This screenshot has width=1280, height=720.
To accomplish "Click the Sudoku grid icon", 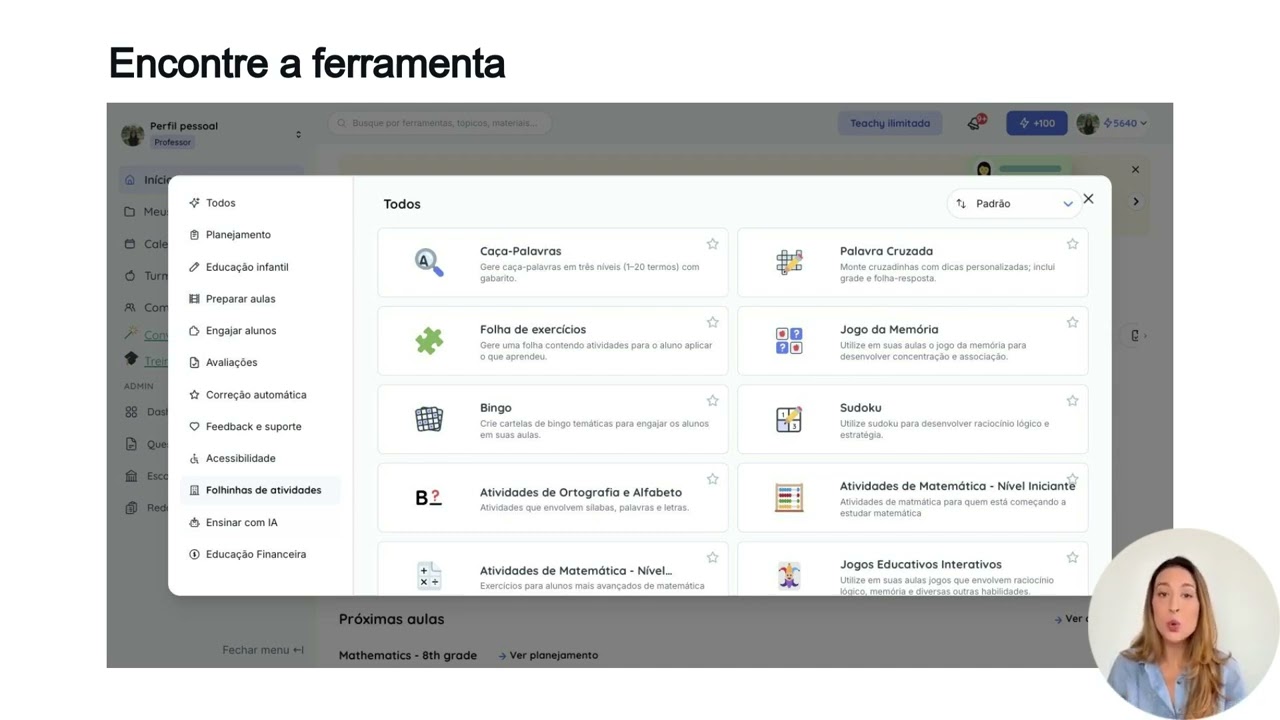I will 789,419.
